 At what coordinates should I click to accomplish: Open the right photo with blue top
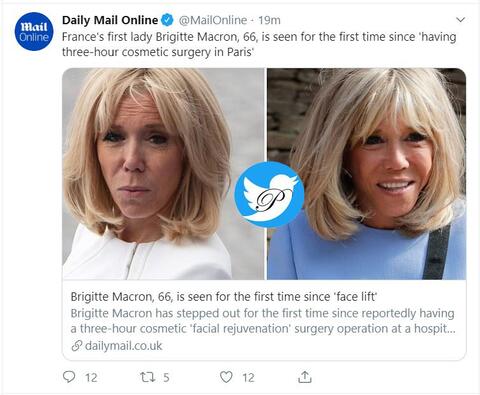click(x=366, y=174)
